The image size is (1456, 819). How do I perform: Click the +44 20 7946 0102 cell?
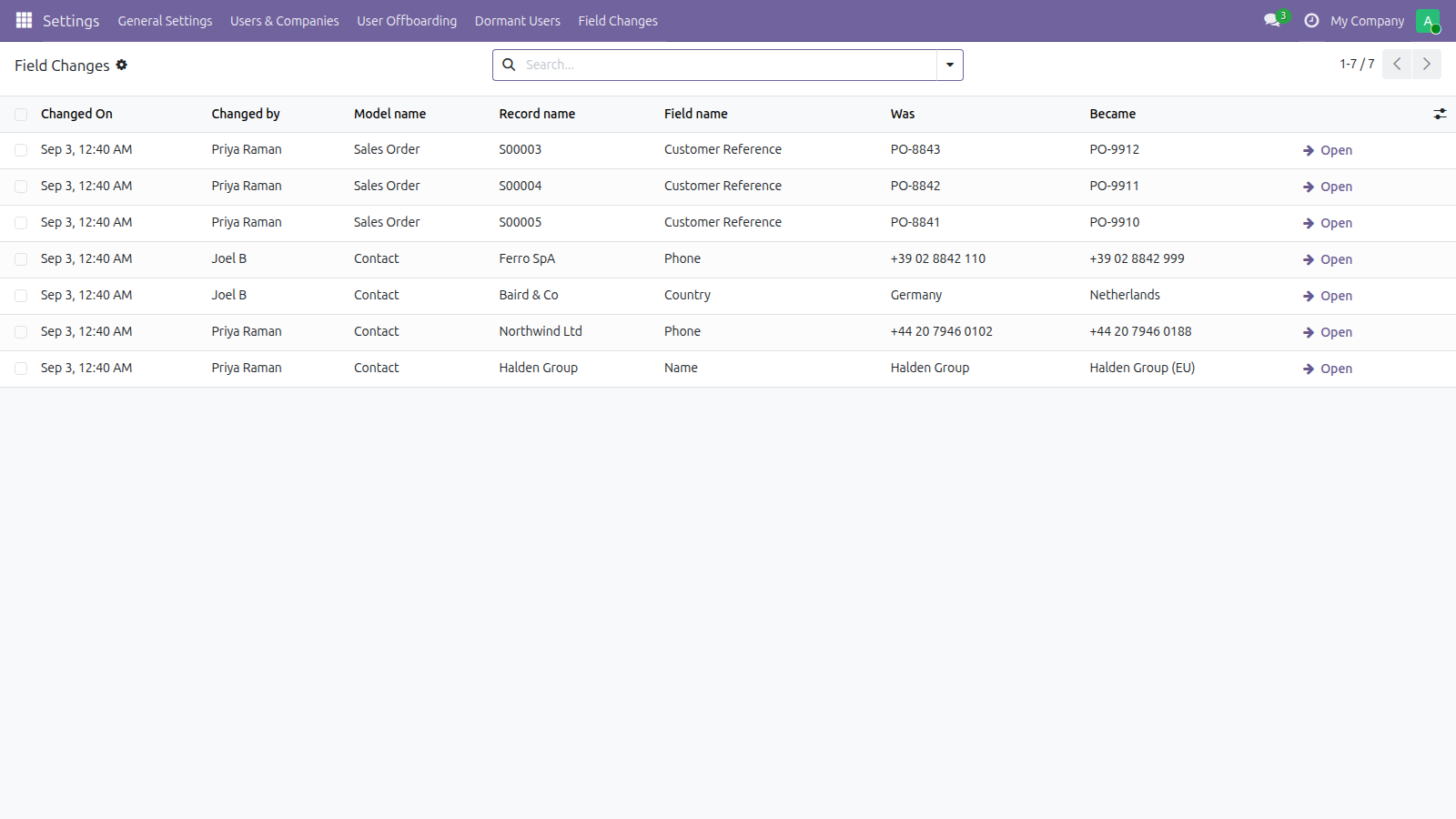coord(942,331)
